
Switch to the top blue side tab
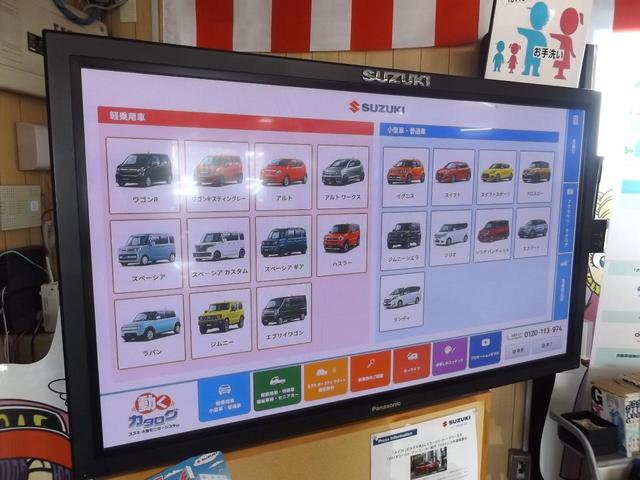point(572,146)
